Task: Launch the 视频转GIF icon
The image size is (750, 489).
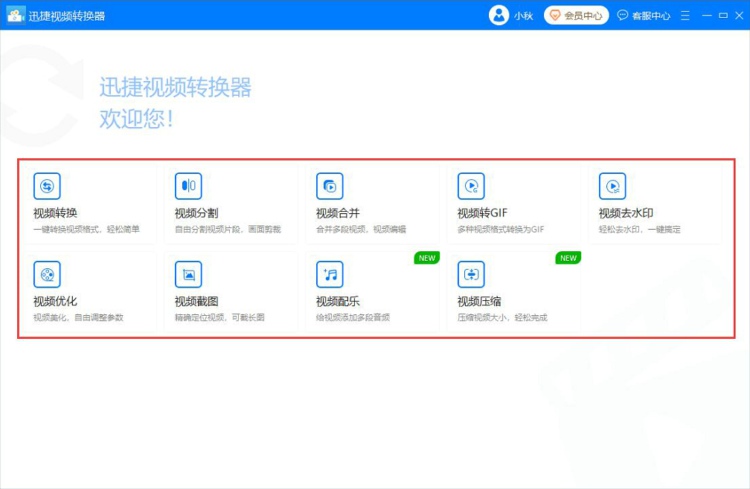Action: pyautogui.click(x=471, y=186)
